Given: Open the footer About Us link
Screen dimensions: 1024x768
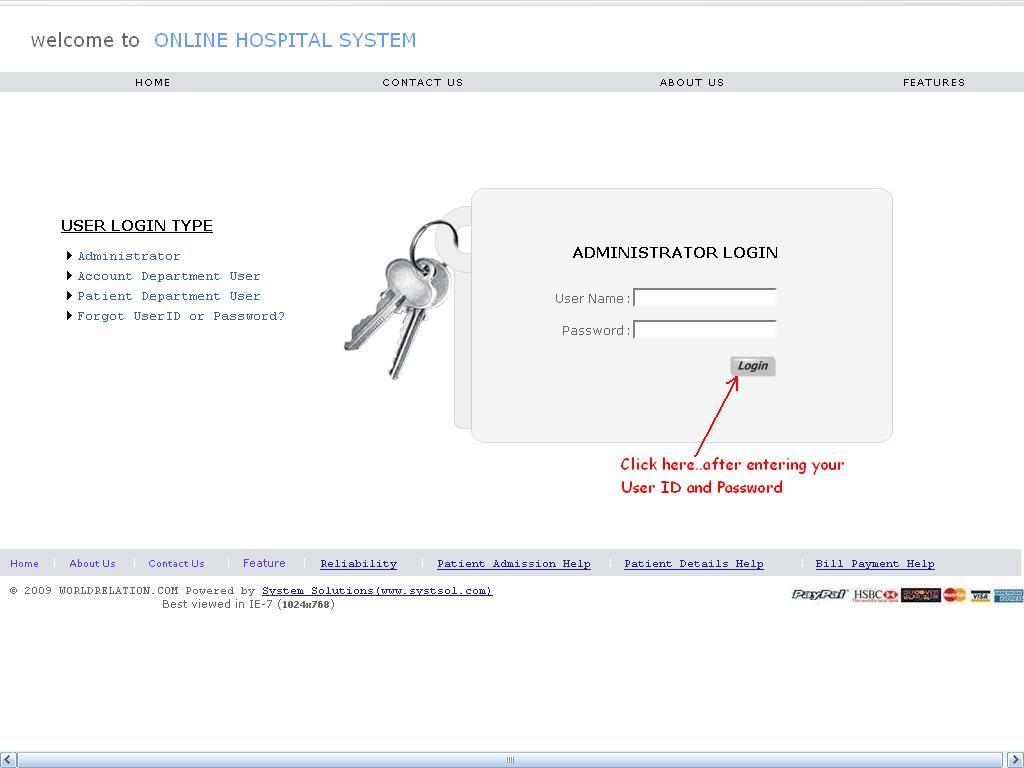Looking at the screenshot, I should (x=92, y=564).
